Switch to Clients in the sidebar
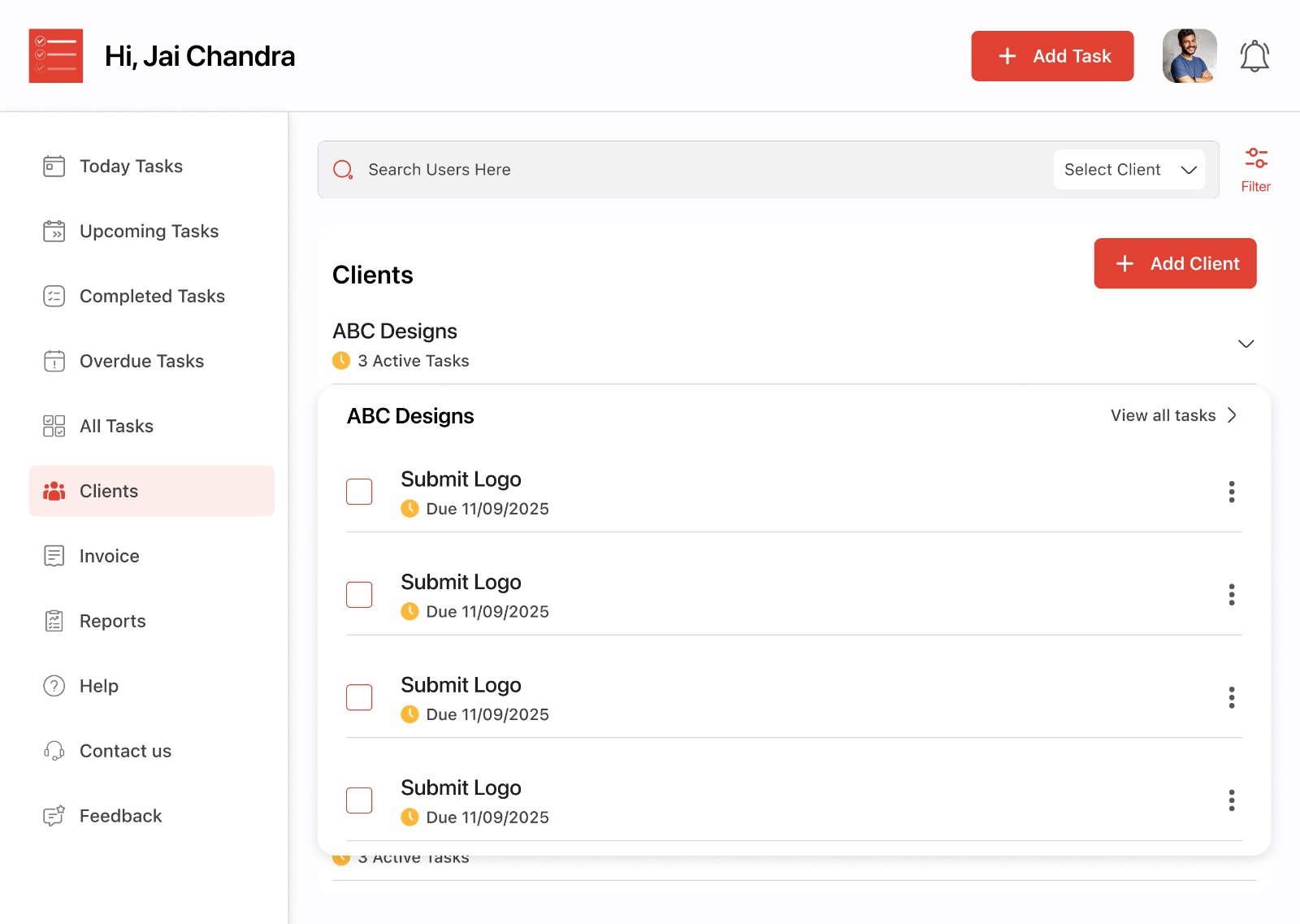The width and height of the screenshot is (1300, 924). (x=108, y=491)
